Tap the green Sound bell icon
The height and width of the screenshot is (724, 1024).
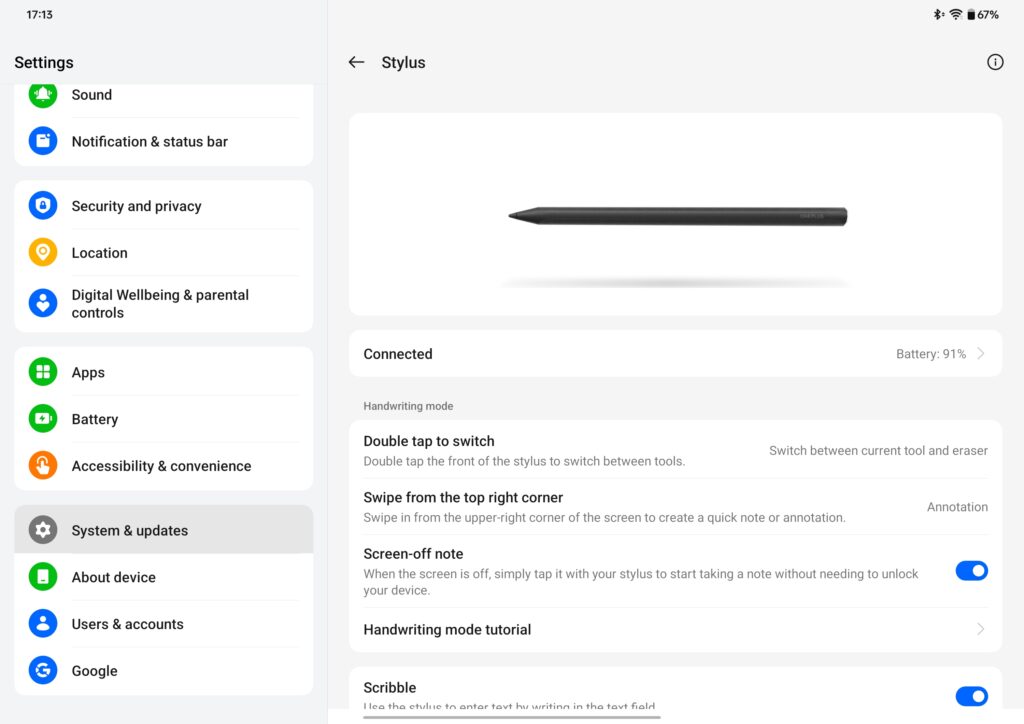[x=42, y=95]
